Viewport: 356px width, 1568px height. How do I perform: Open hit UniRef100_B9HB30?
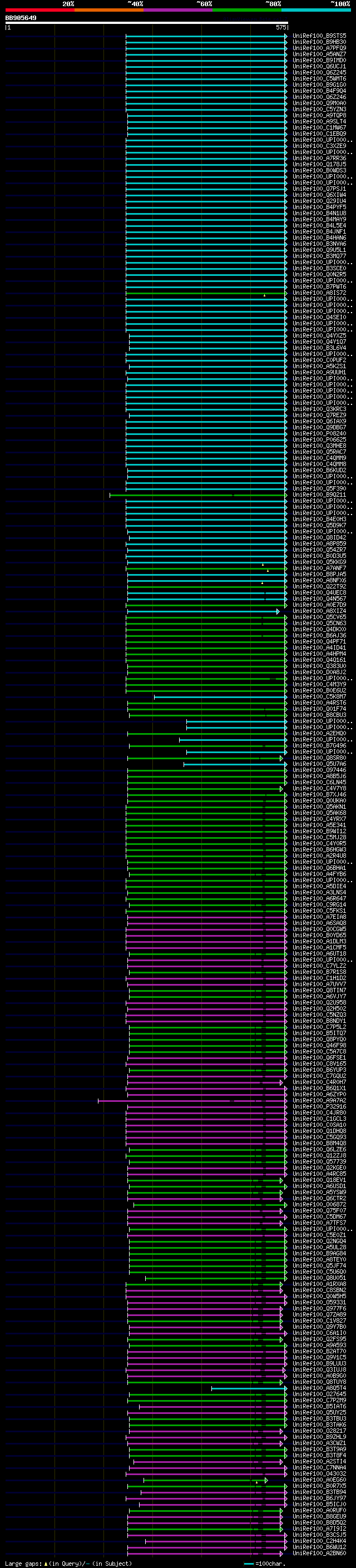319,42
